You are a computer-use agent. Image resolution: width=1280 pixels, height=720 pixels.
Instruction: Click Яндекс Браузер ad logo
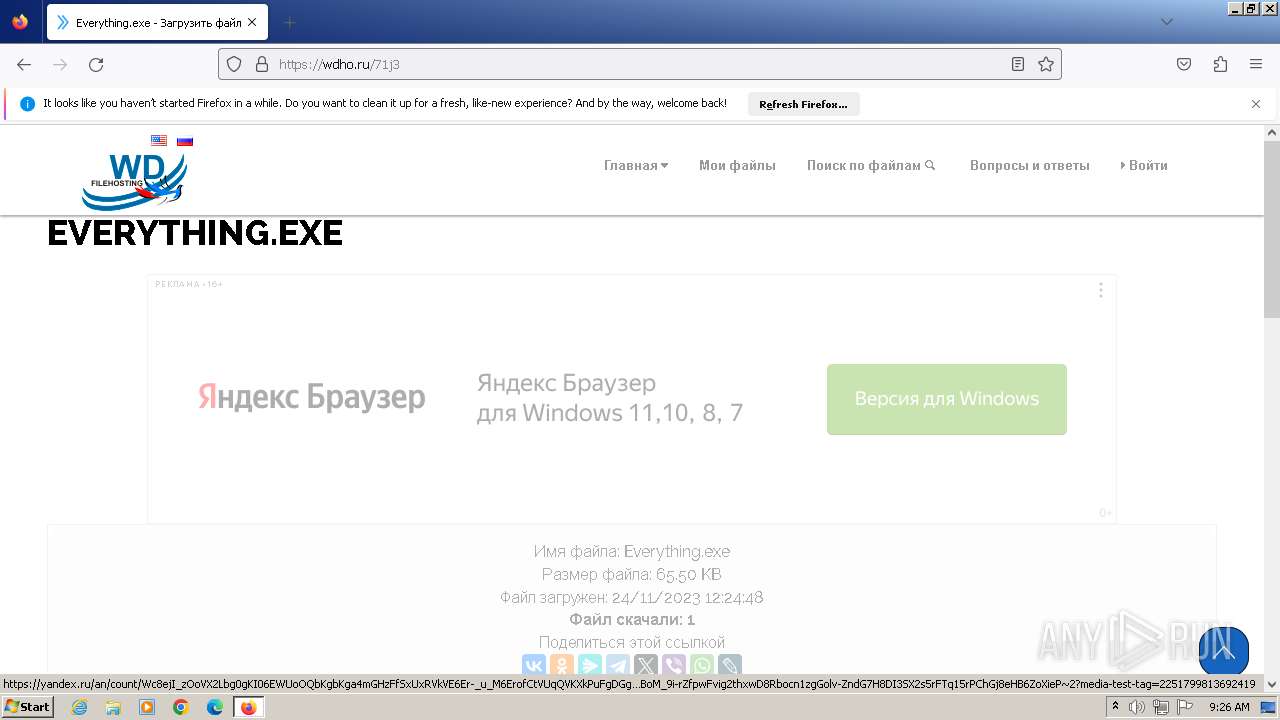point(312,397)
